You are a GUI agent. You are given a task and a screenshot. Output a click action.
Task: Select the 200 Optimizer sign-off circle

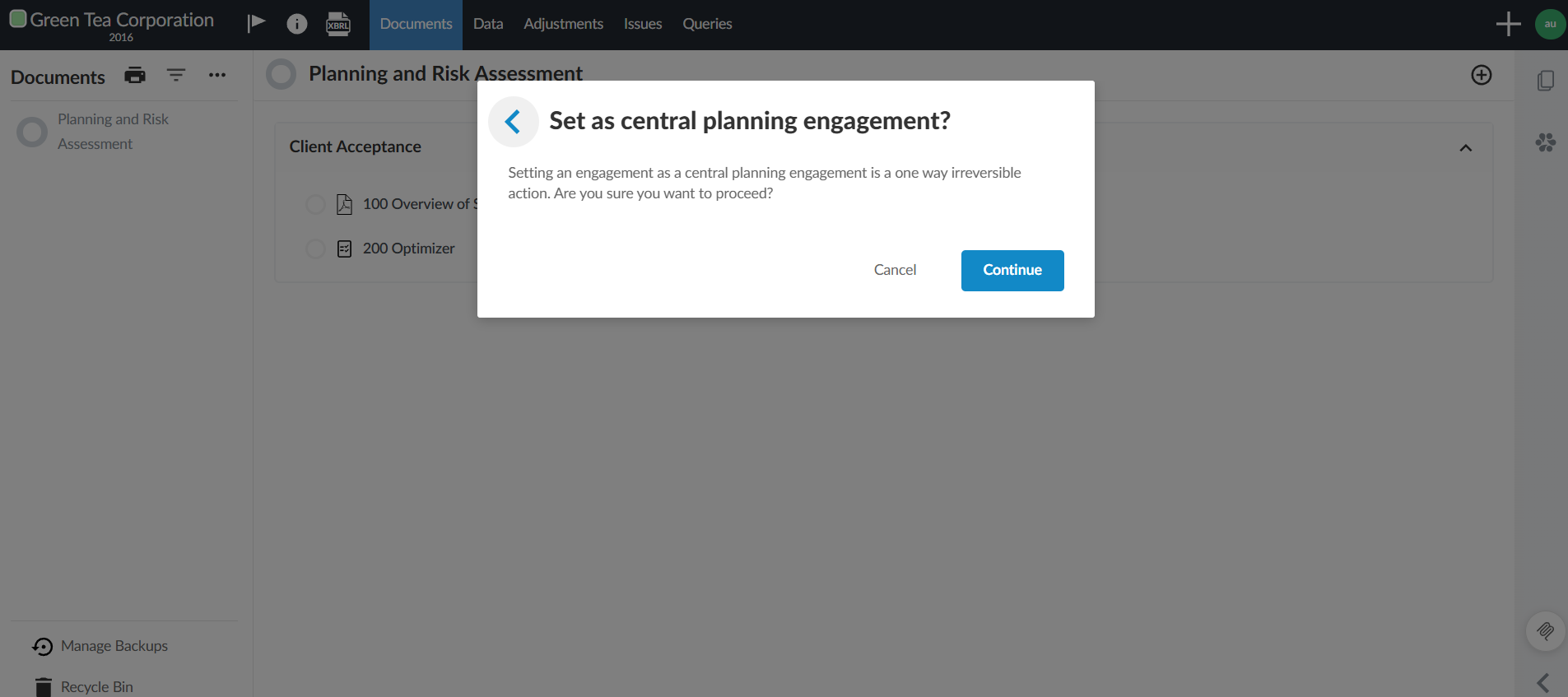(315, 248)
